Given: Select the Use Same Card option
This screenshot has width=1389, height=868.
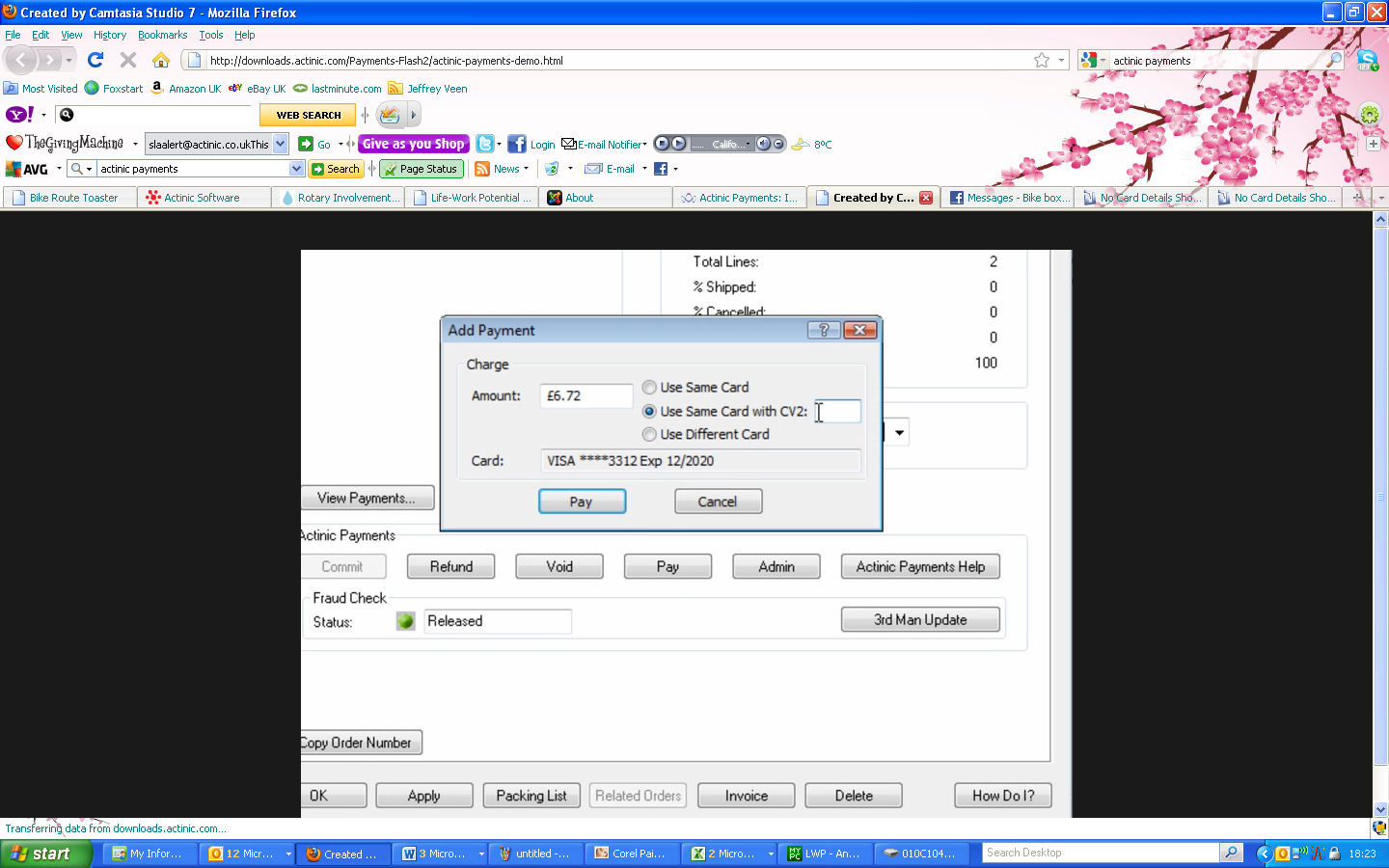Looking at the screenshot, I should [650, 388].
